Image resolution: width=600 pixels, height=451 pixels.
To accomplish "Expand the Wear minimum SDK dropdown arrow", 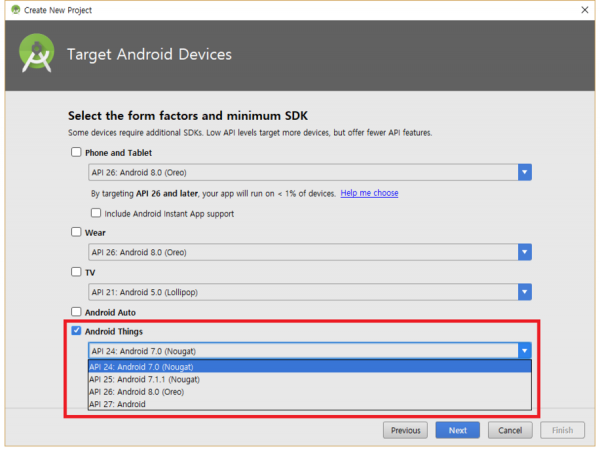I will [x=525, y=252].
